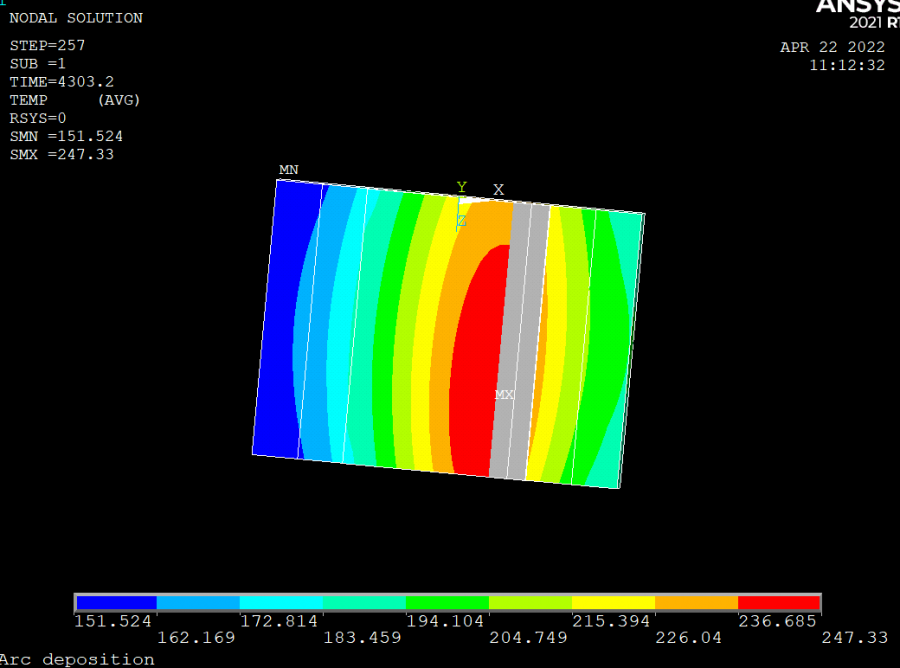Select the X axis triad label
Screen dimensions: 900x668
coord(498,190)
